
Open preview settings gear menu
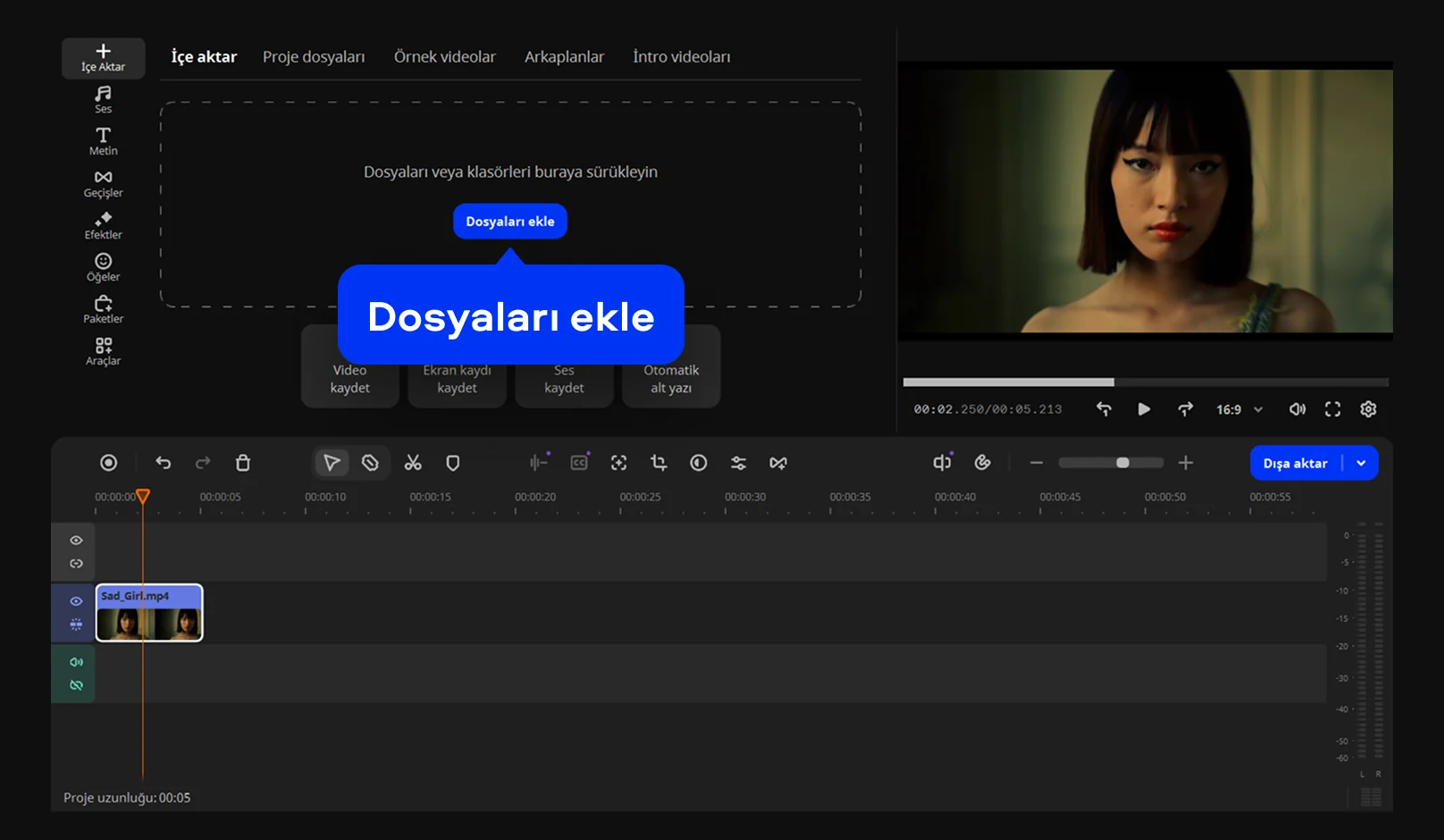tap(1368, 409)
